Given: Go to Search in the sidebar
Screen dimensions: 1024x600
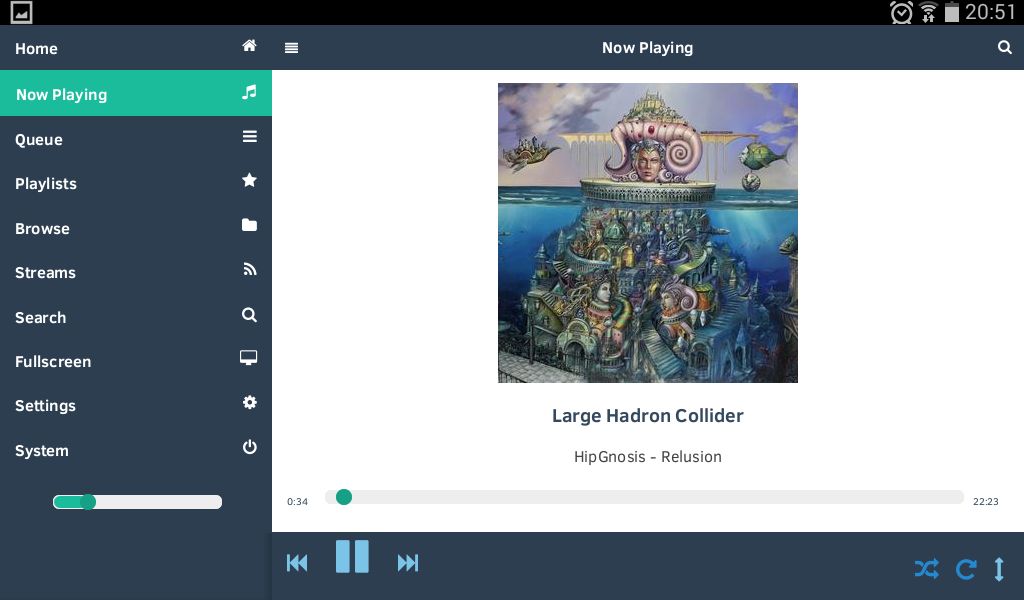Looking at the screenshot, I should 135,317.
